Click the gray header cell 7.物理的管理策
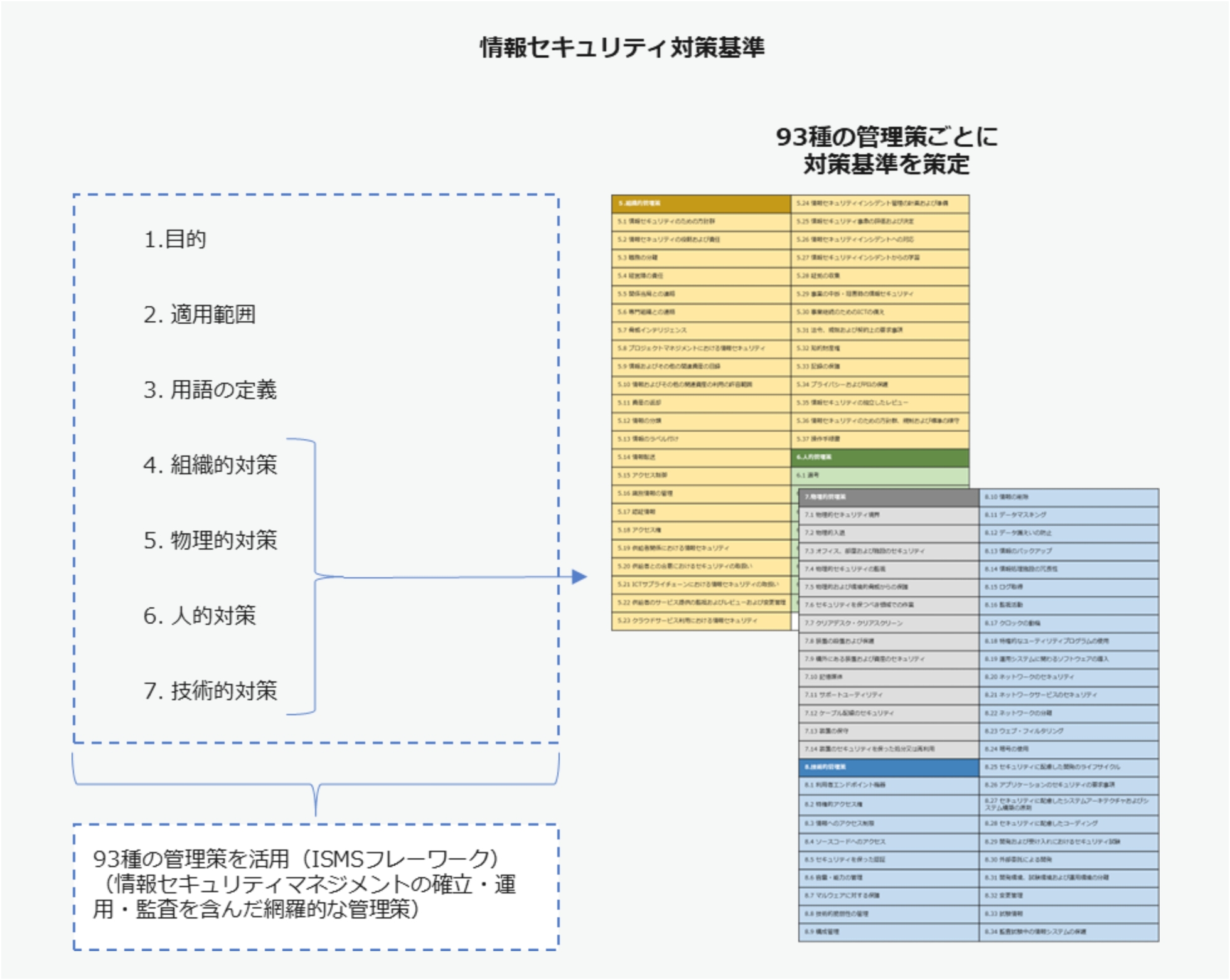 889,498
